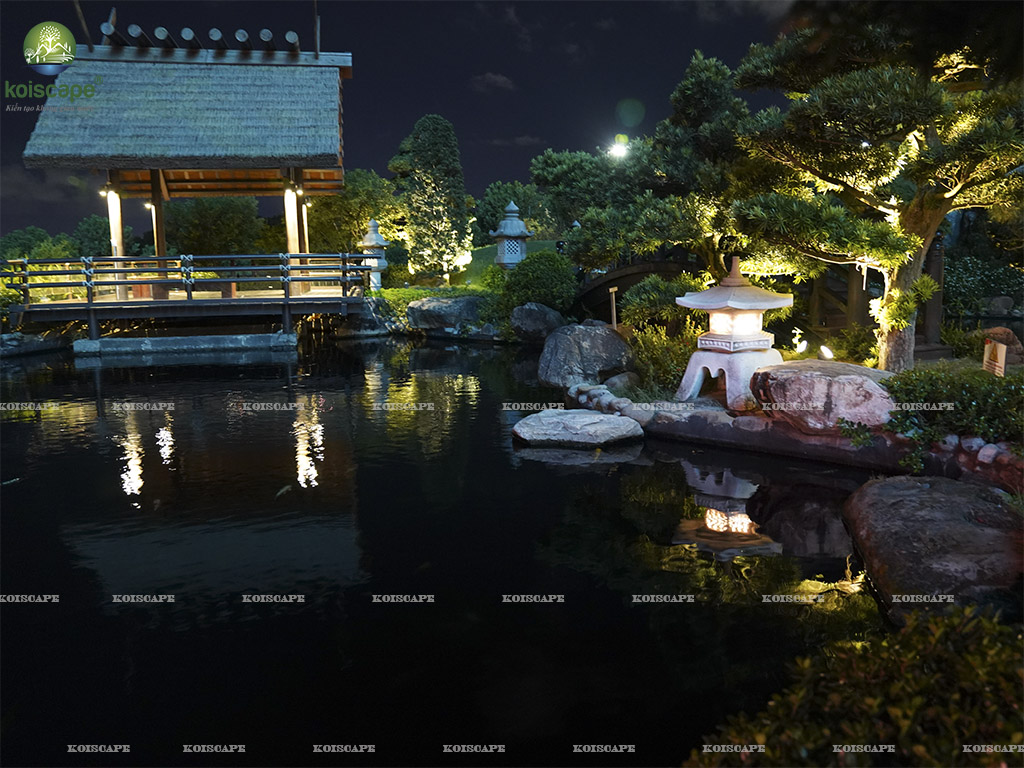1024x768 pixels.
Task: Select the large dark boulder in the foreground
Action: click(930, 540)
